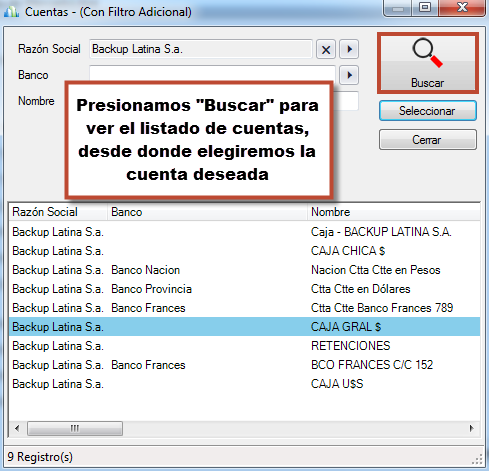Select Nacion Ctta Ctte en Pesos row
The image size is (489, 471).
click(x=245, y=270)
